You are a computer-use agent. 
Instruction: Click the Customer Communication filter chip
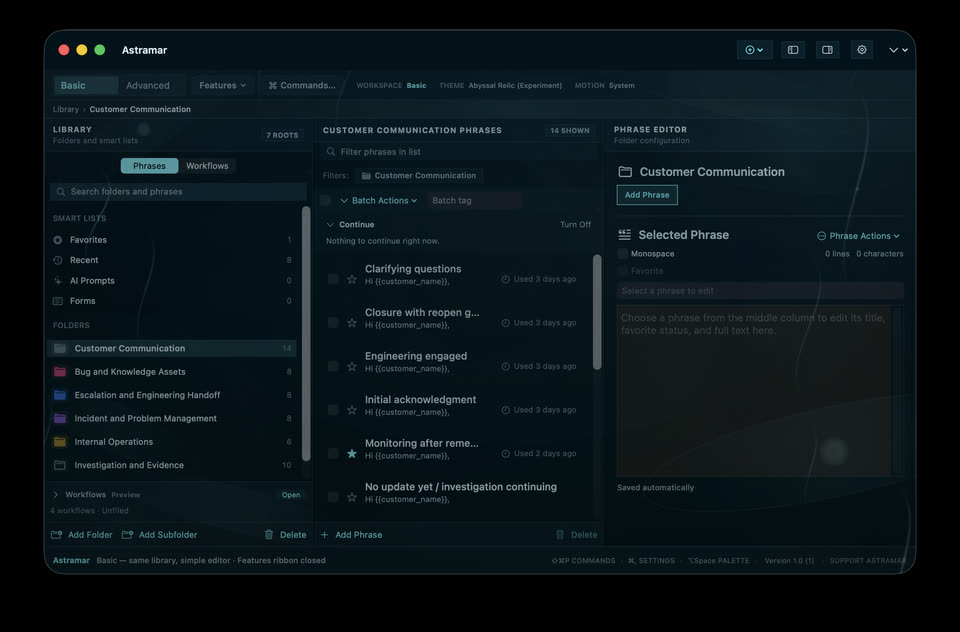pyautogui.click(x=418, y=176)
